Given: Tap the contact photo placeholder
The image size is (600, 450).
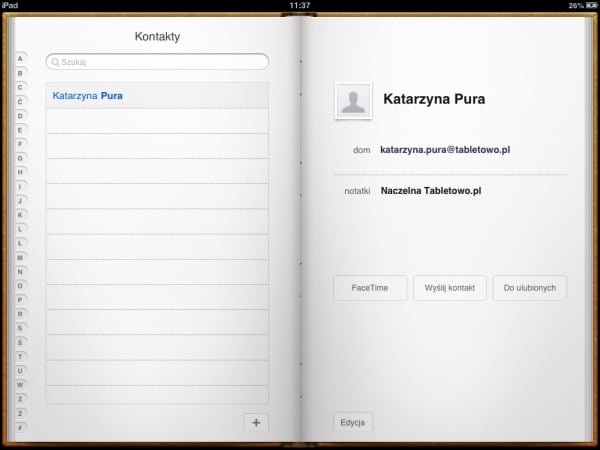Looking at the screenshot, I should click(x=353, y=101).
